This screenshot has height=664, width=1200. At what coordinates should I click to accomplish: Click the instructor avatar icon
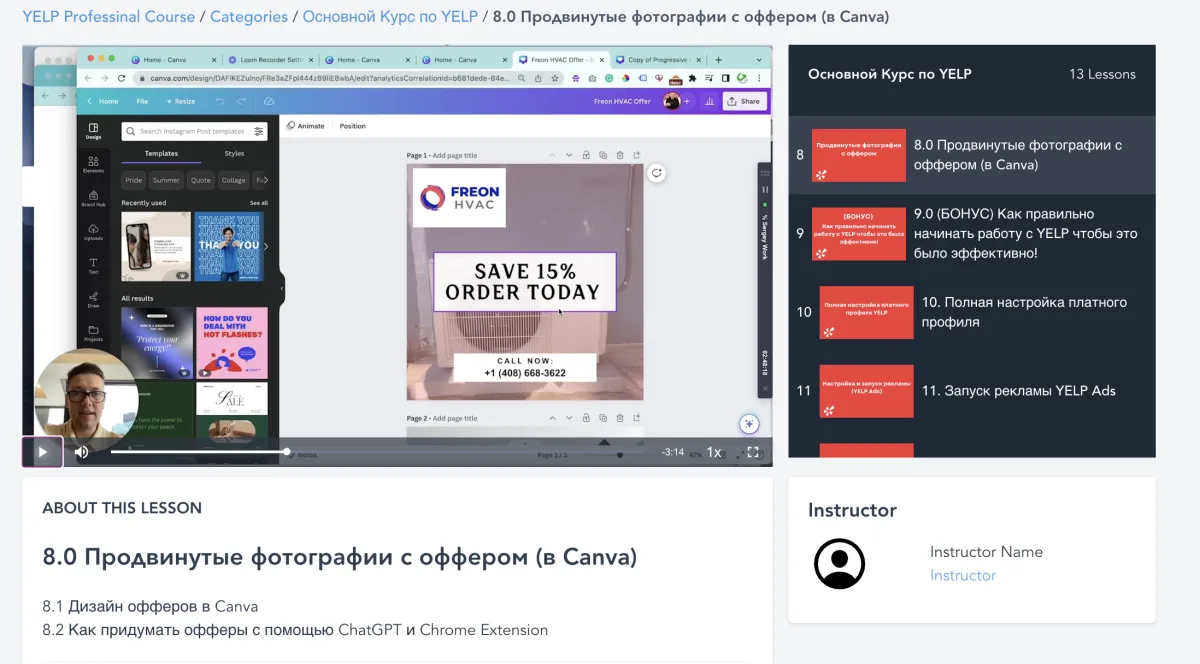tap(839, 563)
